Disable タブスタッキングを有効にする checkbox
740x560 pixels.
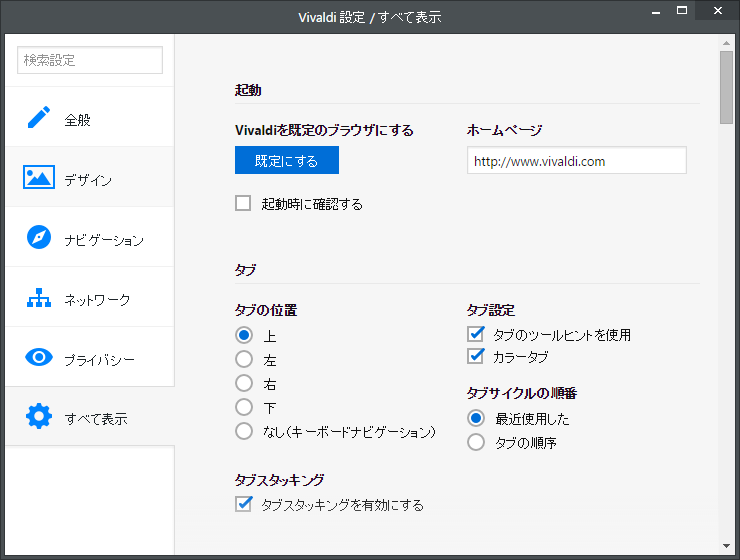[x=243, y=504]
